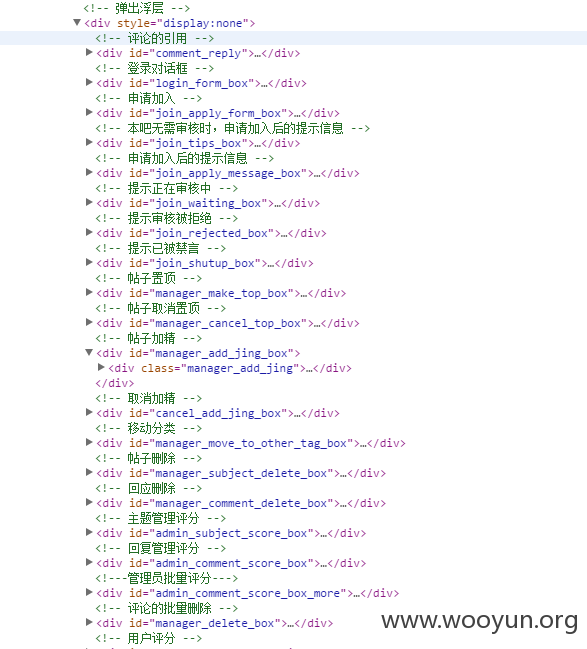Expand the join_tips_box div node
This screenshot has width=587, height=649.
point(89,142)
